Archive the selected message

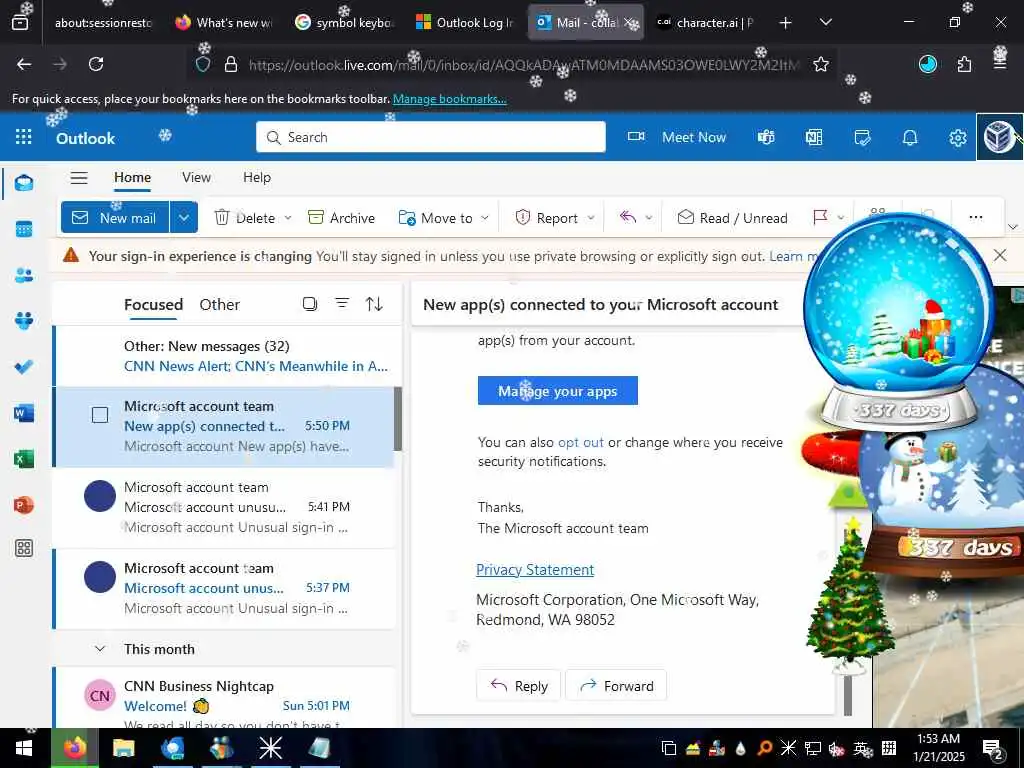point(342,217)
